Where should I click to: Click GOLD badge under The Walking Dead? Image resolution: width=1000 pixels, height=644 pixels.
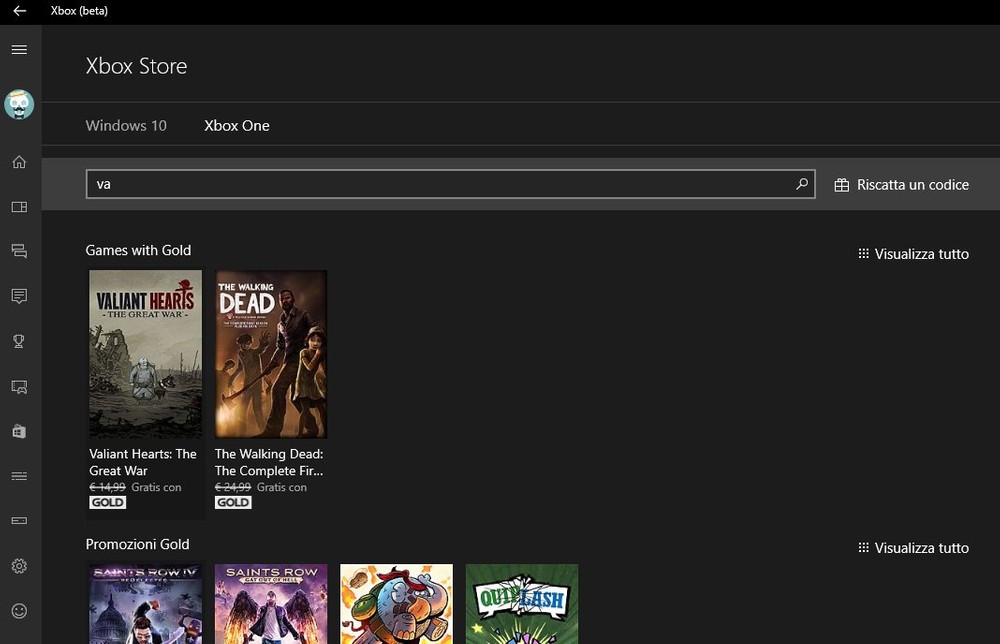[x=233, y=502]
